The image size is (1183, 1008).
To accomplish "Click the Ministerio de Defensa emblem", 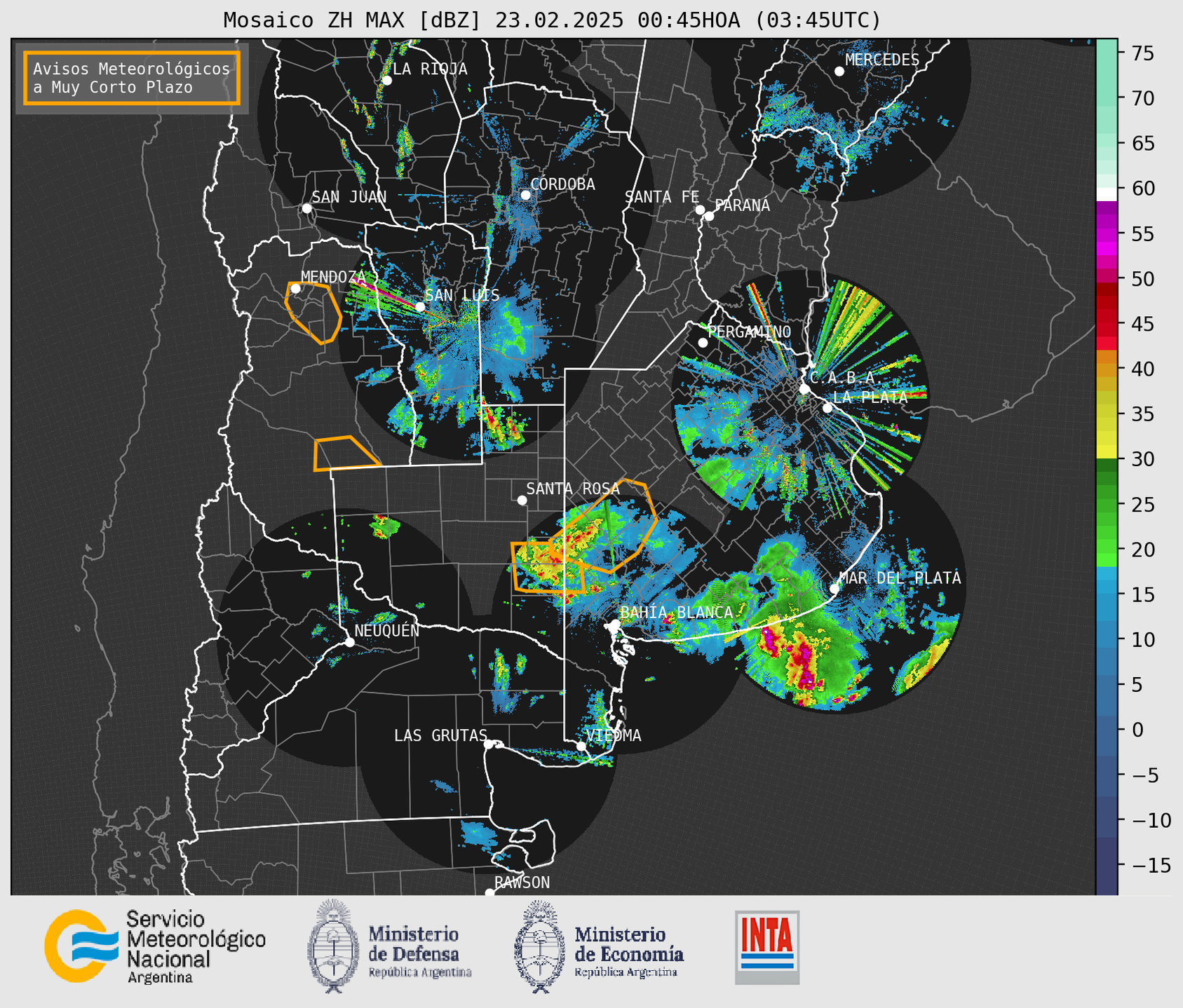I will (333, 946).
